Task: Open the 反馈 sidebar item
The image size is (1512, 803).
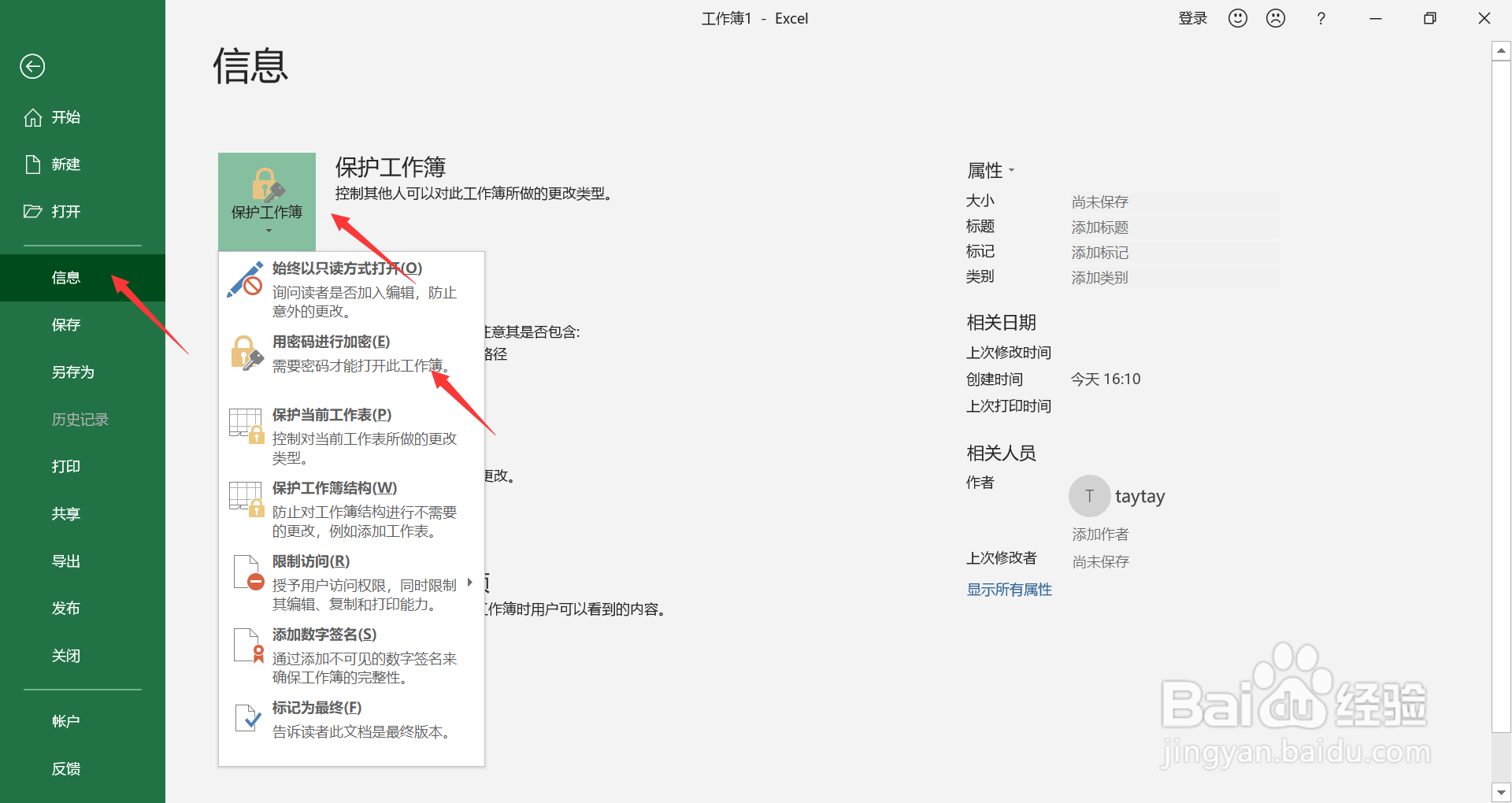Action: (83, 769)
